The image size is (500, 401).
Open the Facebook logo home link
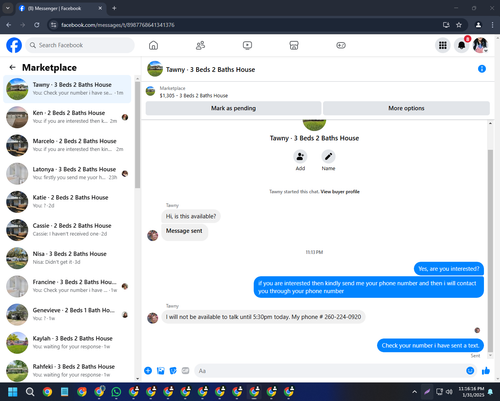coord(14,45)
